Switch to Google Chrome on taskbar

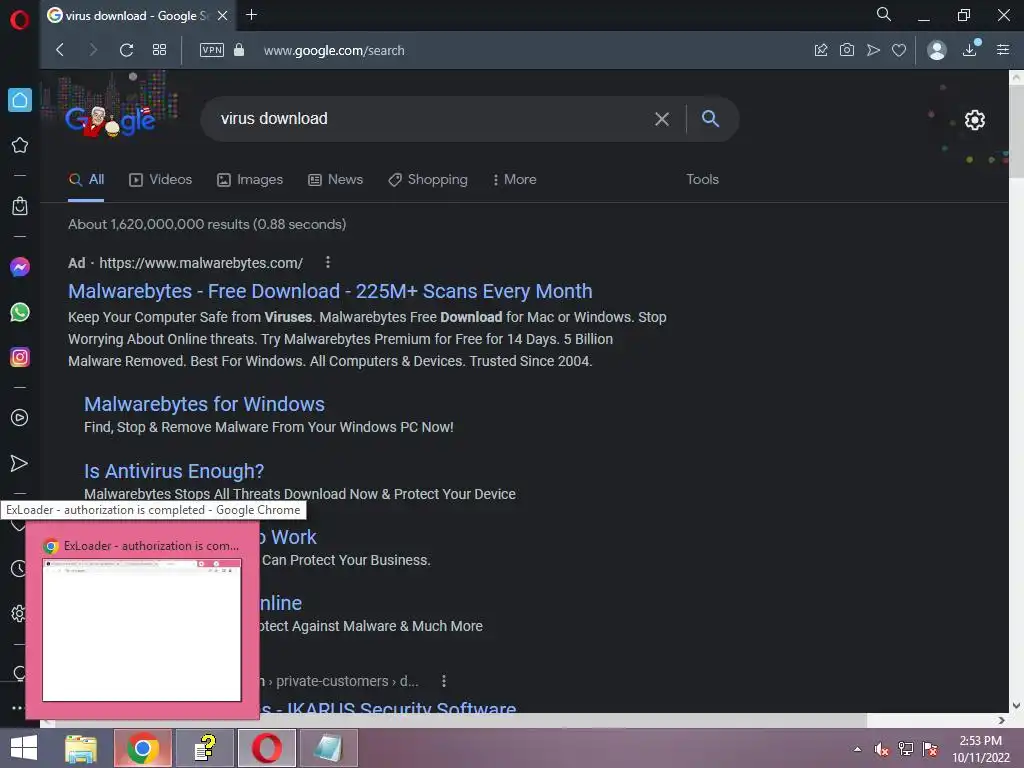(143, 748)
